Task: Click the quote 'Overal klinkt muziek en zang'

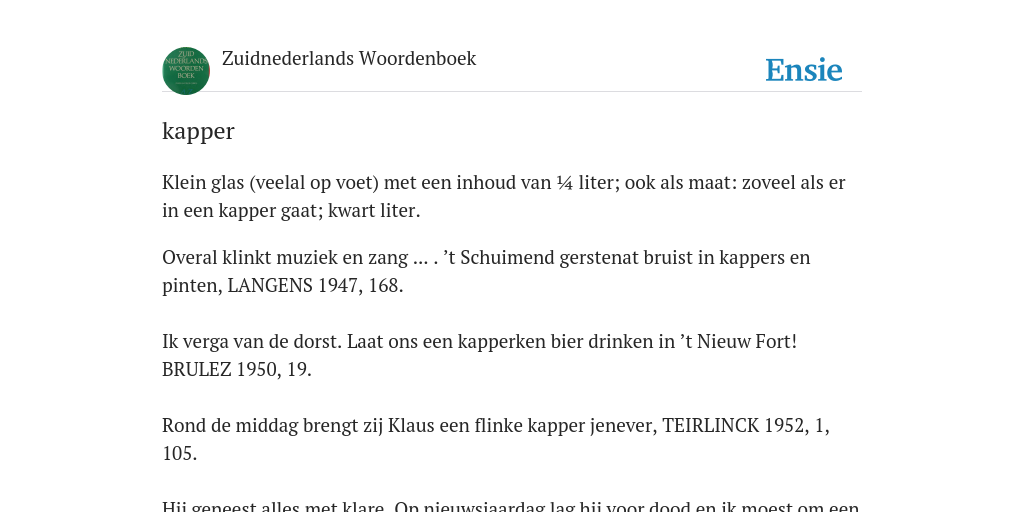Action: coord(285,257)
